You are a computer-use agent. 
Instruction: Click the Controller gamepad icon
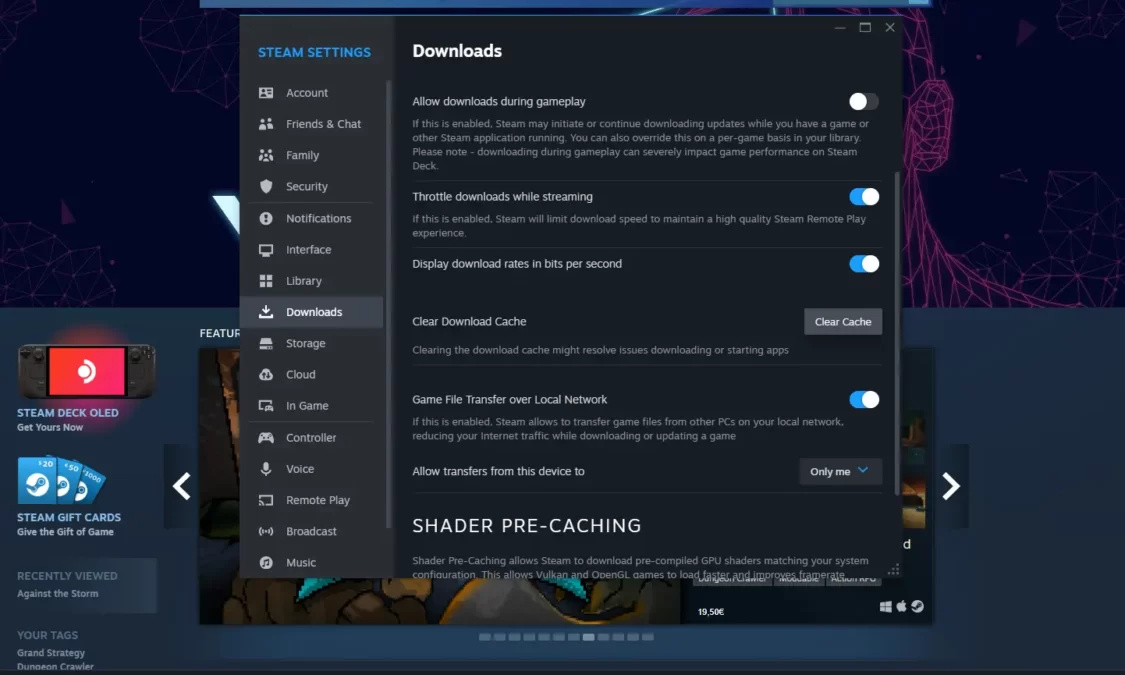click(x=265, y=438)
